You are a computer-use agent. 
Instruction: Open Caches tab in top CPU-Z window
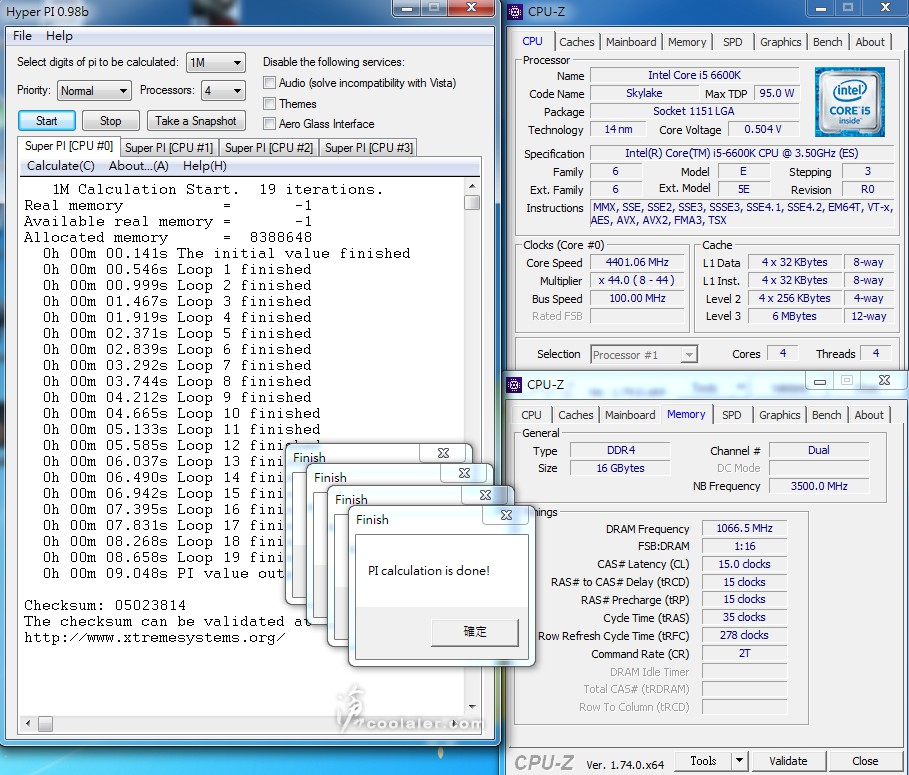point(576,42)
